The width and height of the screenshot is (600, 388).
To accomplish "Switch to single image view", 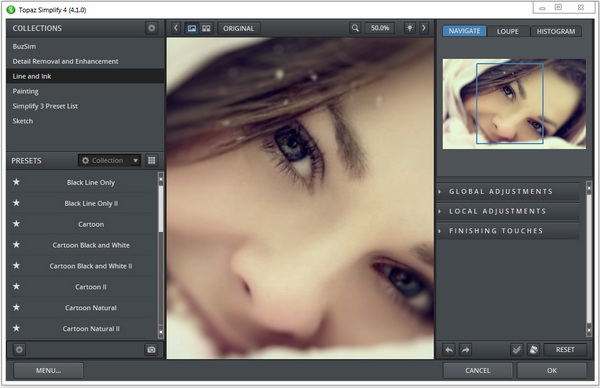I will pos(192,28).
